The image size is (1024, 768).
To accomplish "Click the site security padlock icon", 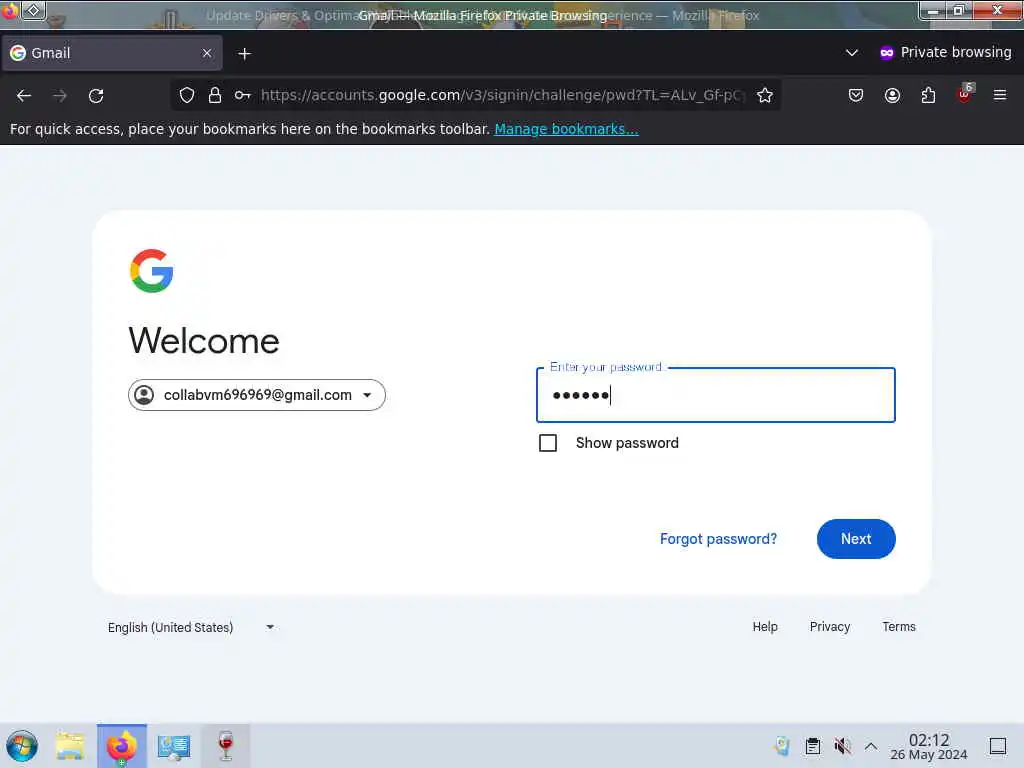I will [214, 95].
